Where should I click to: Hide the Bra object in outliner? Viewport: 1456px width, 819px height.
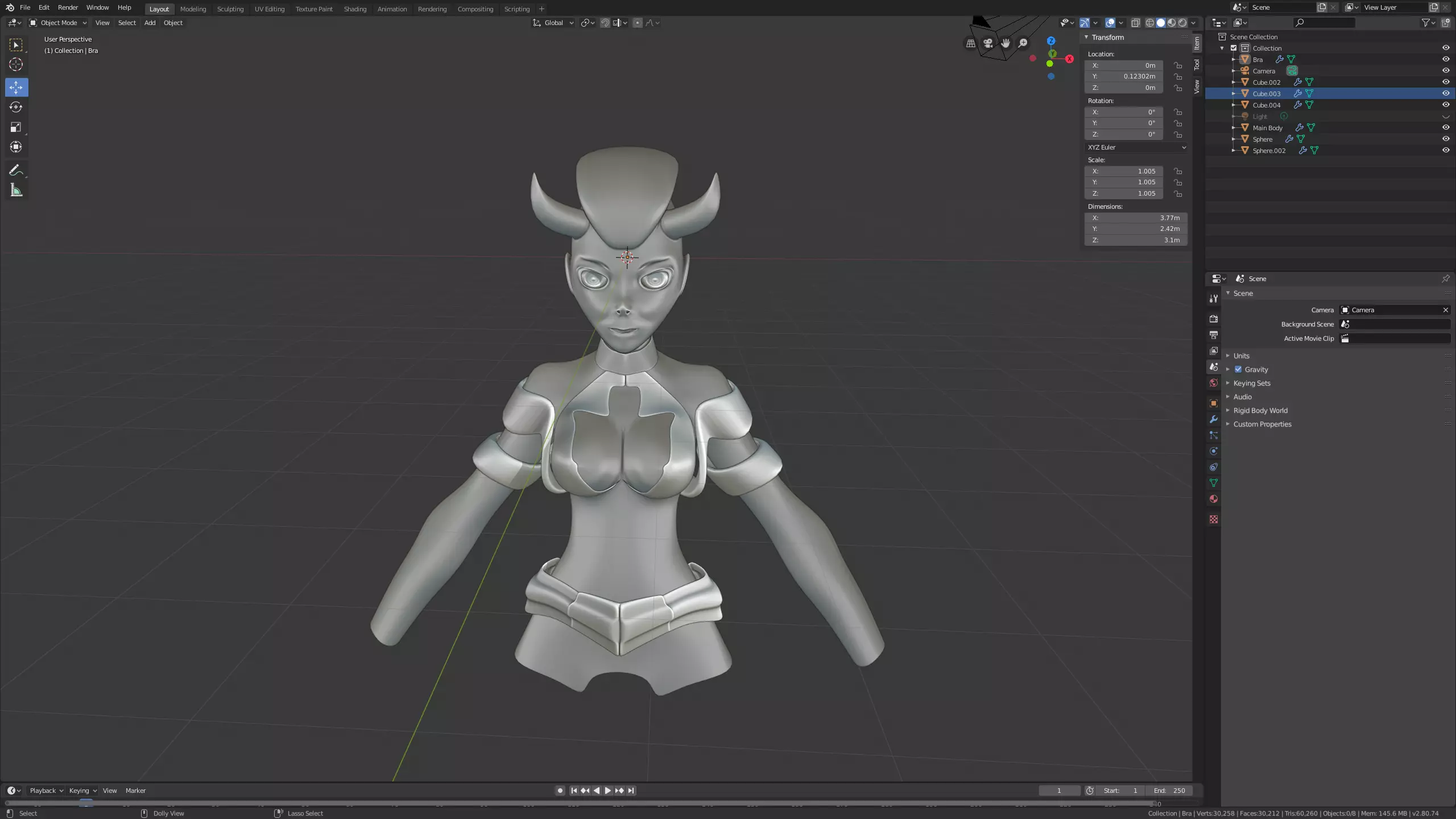(1445, 59)
